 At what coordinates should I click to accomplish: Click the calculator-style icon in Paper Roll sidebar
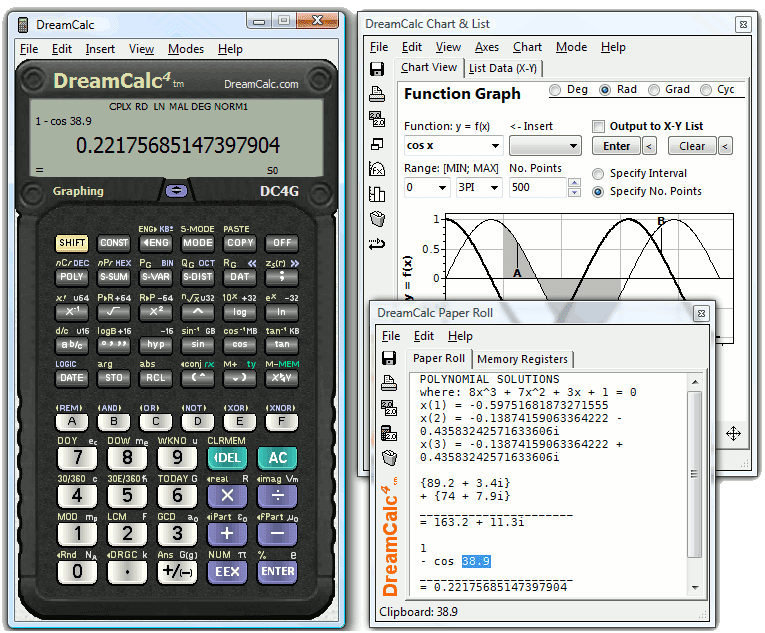tap(389, 432)
